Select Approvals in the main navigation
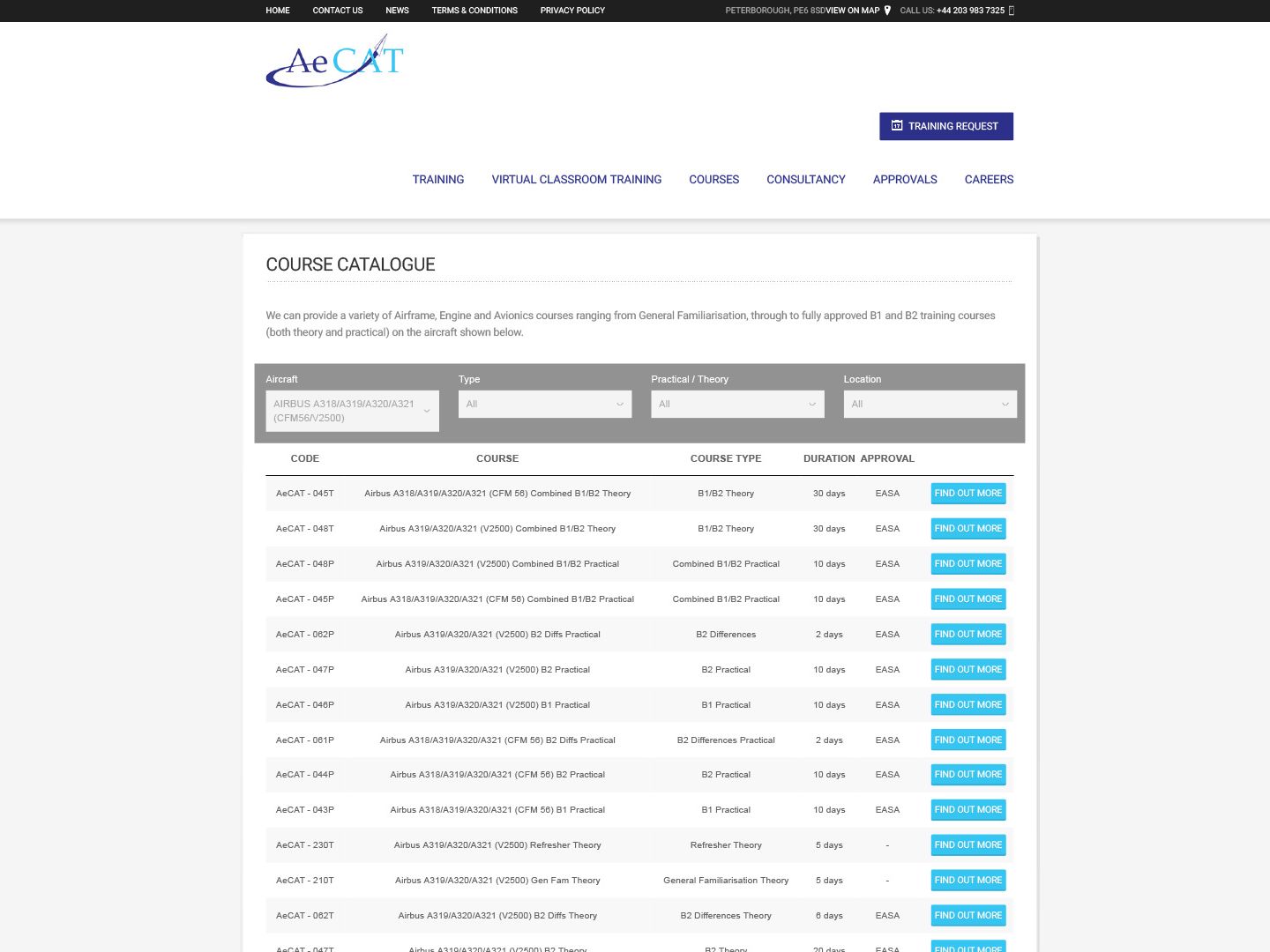This screenshot has height=952, width=1270. (x=904, y=179)
